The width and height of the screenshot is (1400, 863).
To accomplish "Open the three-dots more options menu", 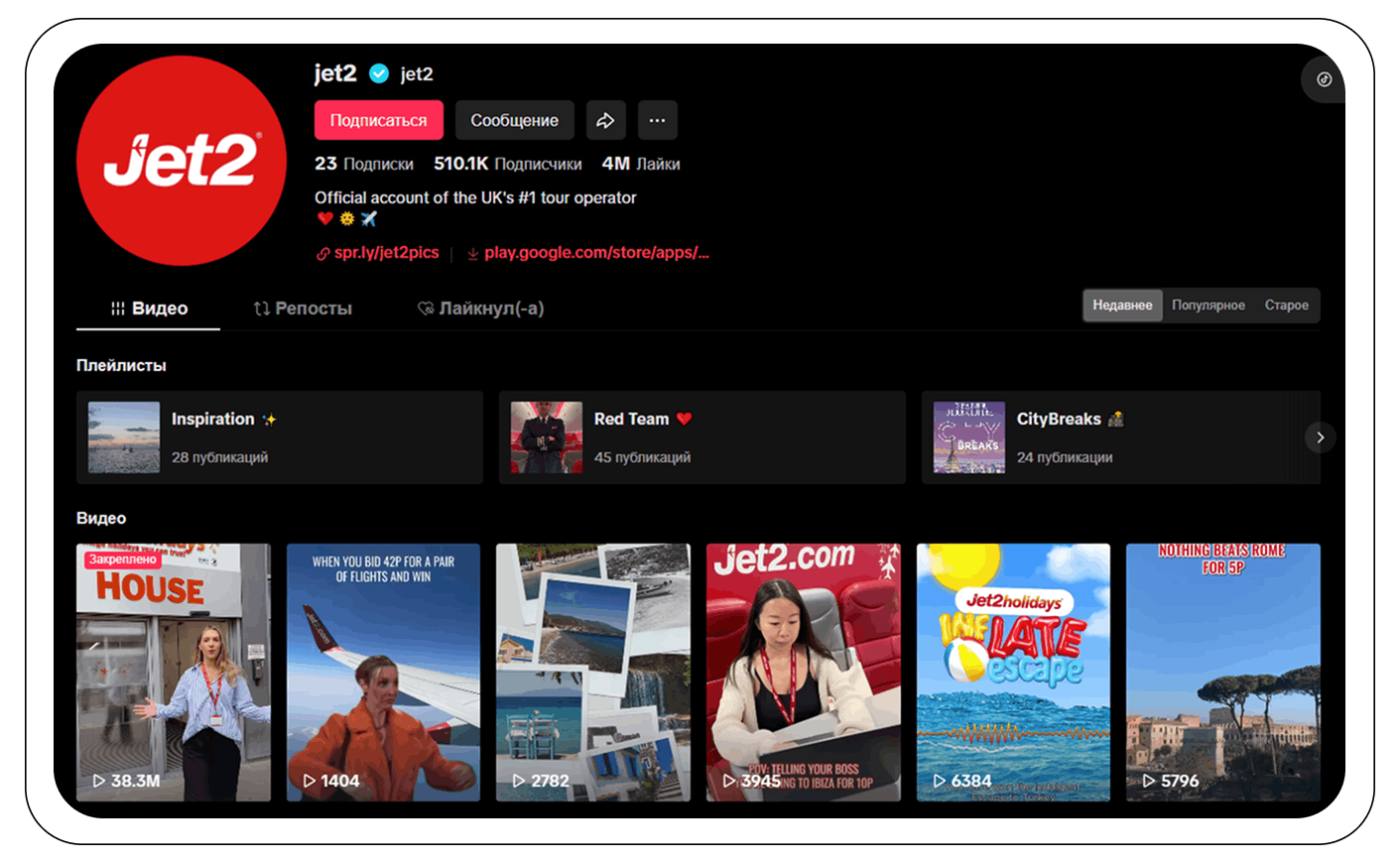I will pos(657,121).
